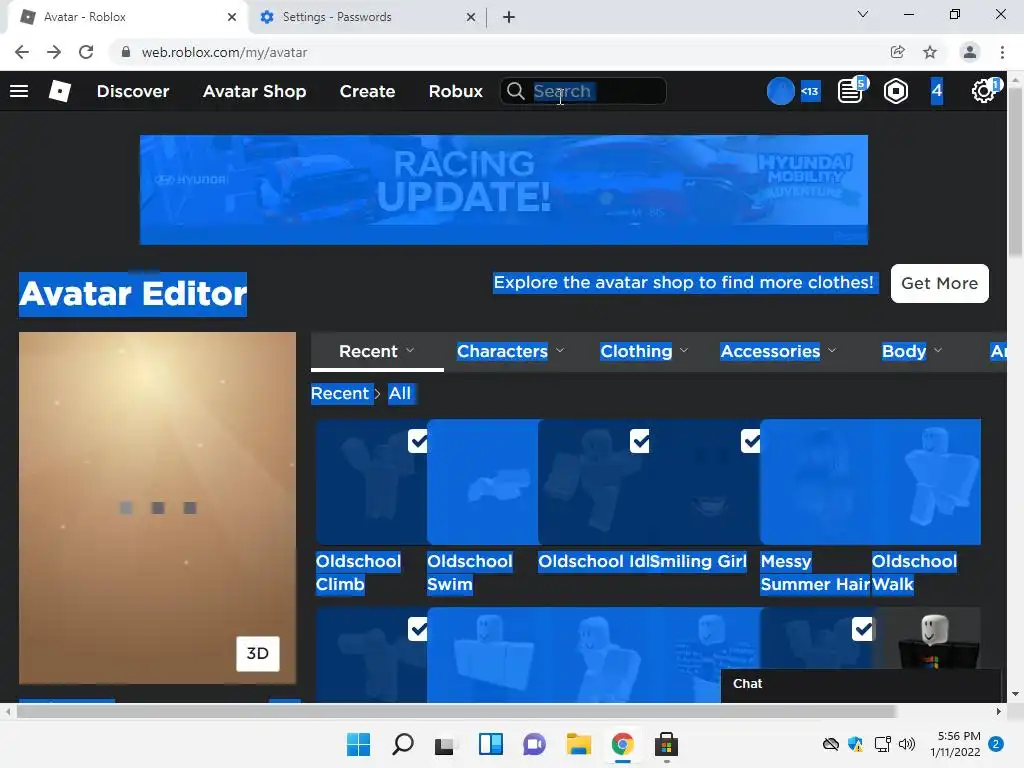Open Avatar Shop in navigation bar

254,91
